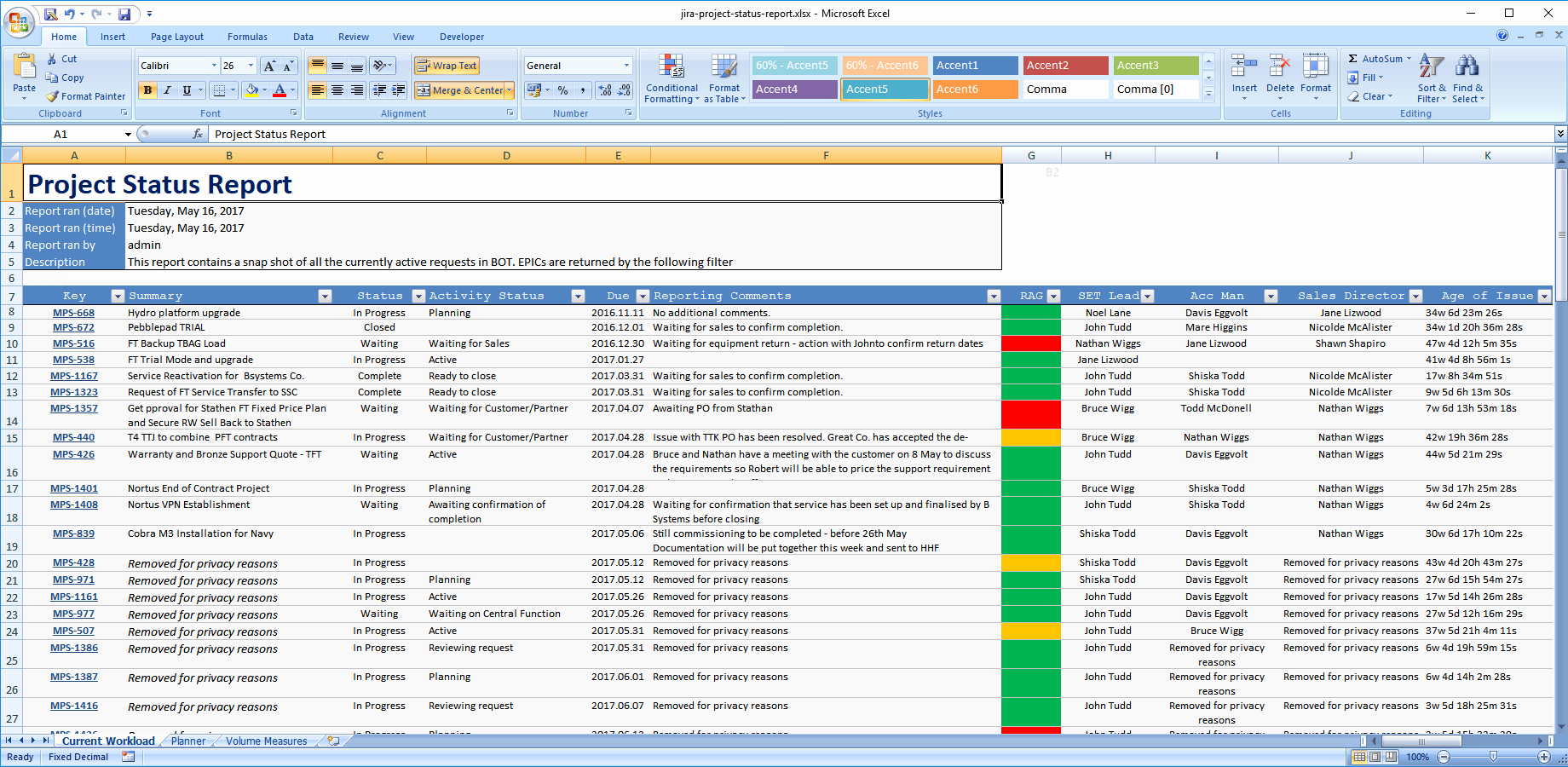
Task: Open the font size dropdown
Action: 250,65
